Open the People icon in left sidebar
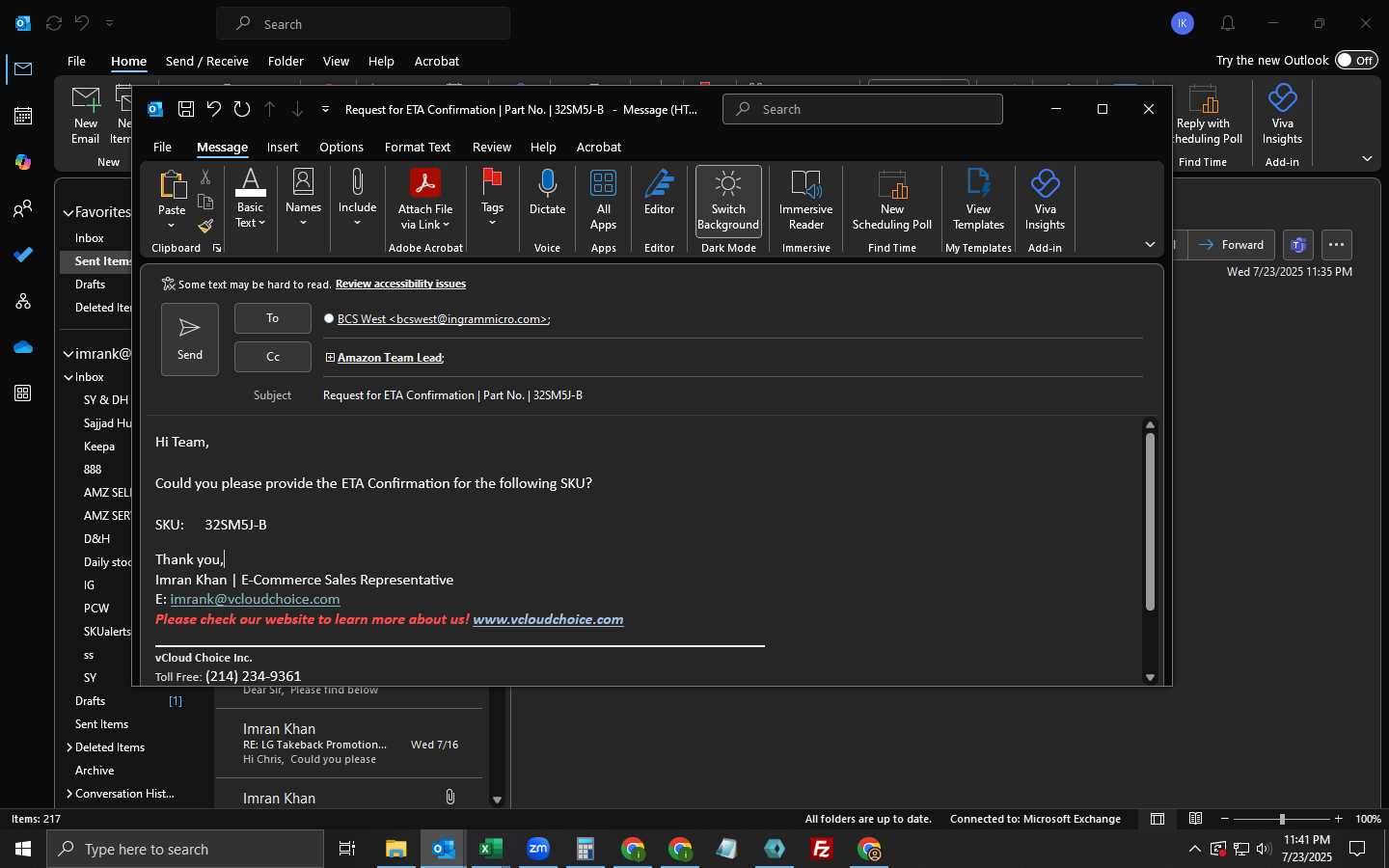 click(23, 208)
